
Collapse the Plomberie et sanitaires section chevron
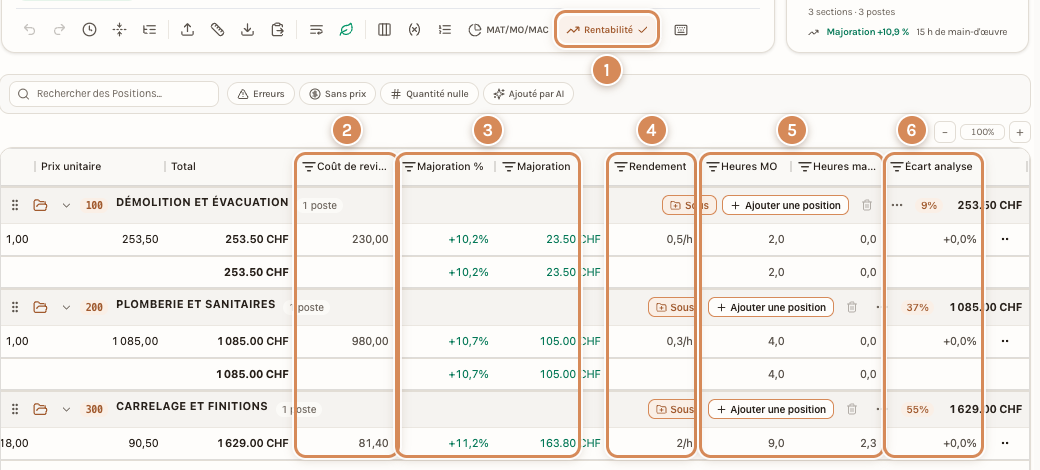(x=66, y=307)
